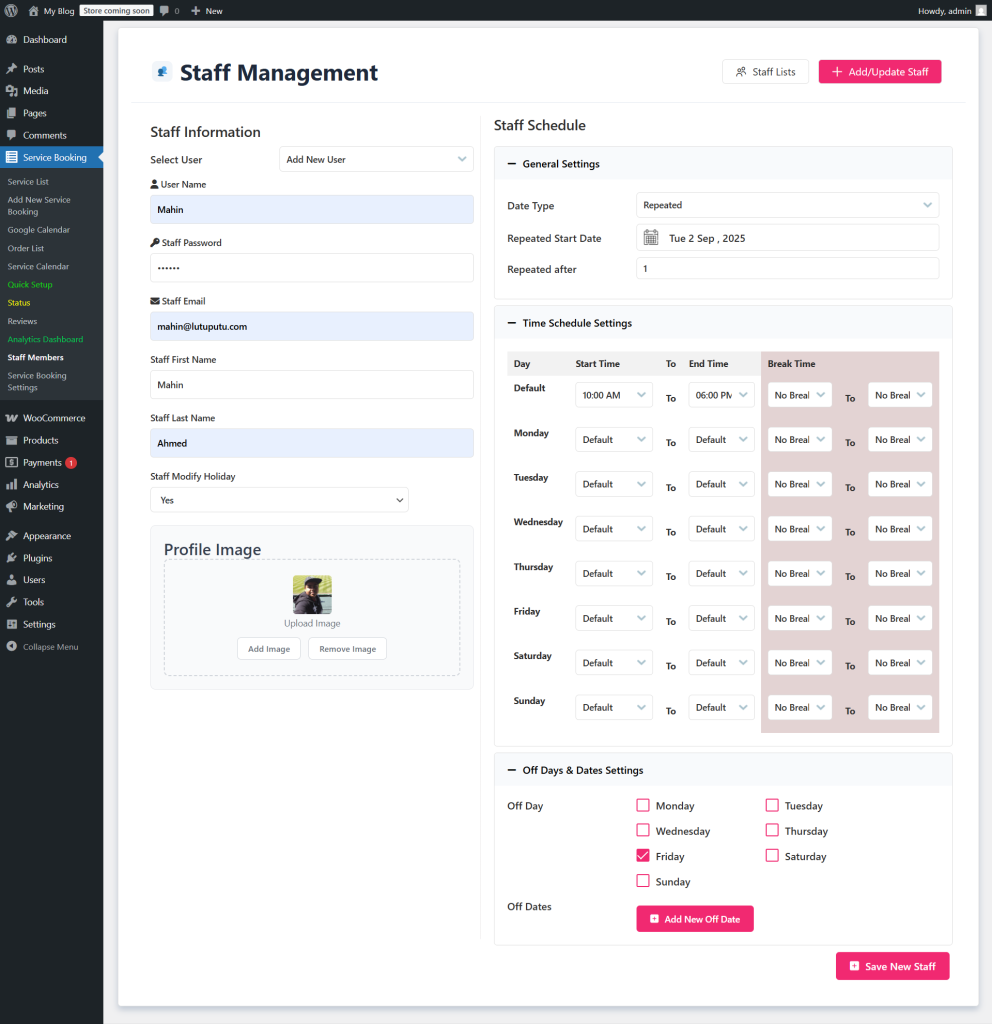Click the WordPress logo icon

12,11
